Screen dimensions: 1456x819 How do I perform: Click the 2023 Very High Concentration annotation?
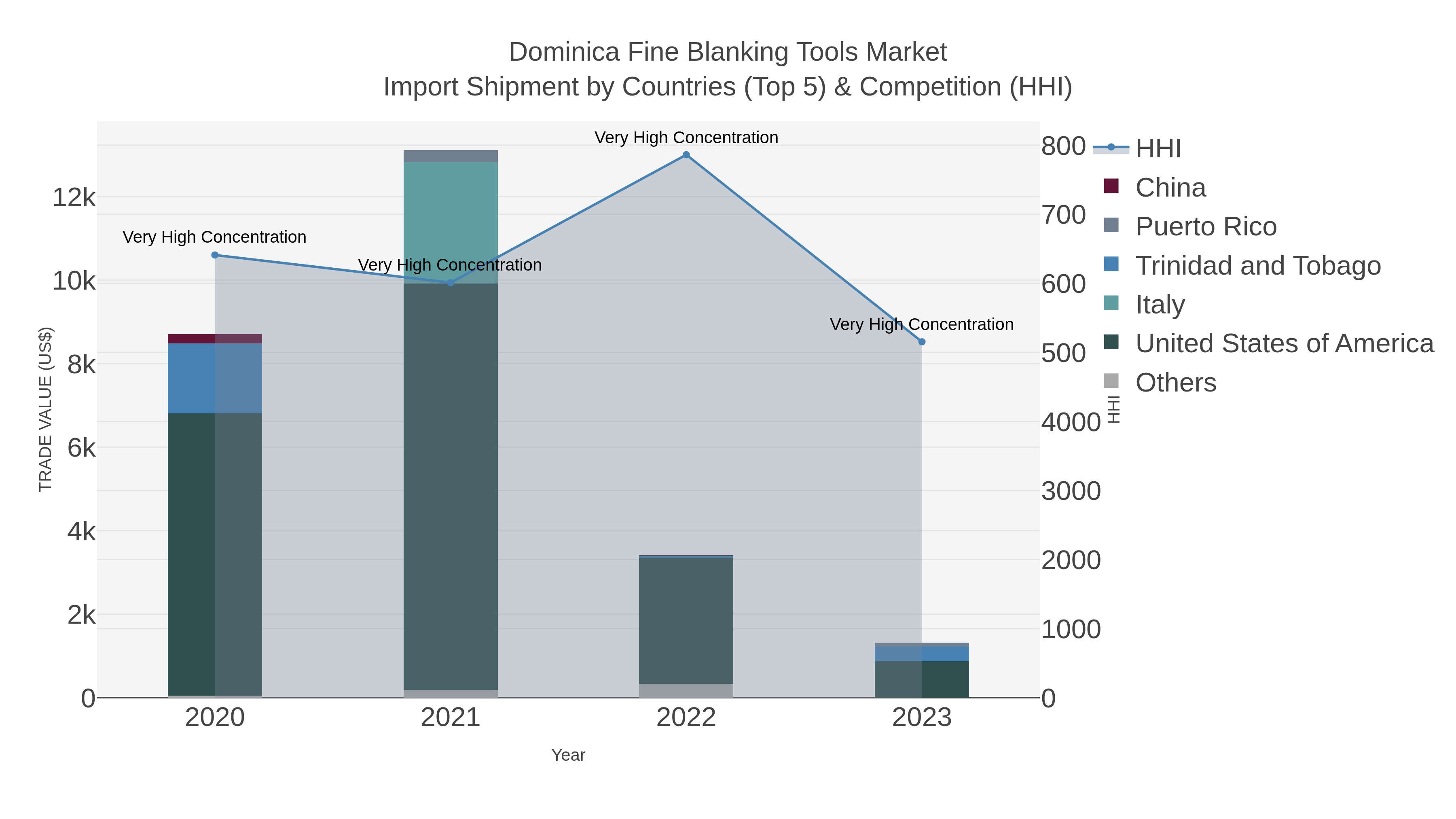click(922, 324)
